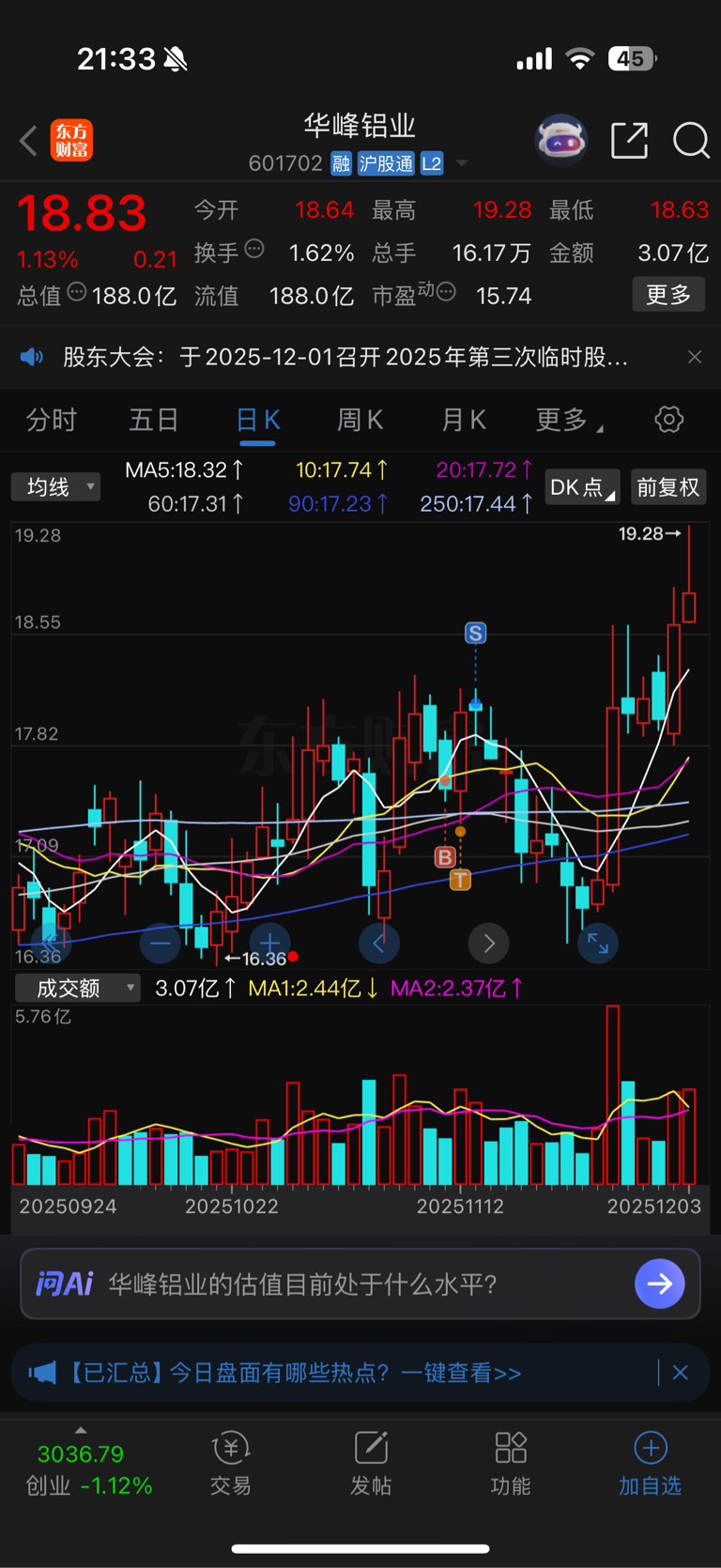Image resolution: width=721 pixels, height=1568 pixels.
Task: Tap the megaphone hot topics icon
Action: (x=41, y=1373)
